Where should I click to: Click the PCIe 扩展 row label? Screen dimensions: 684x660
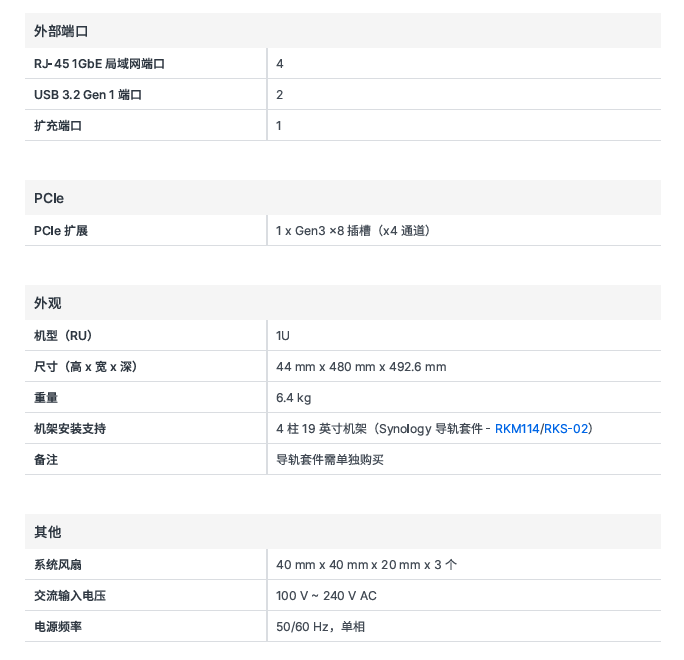pos(61,230)
